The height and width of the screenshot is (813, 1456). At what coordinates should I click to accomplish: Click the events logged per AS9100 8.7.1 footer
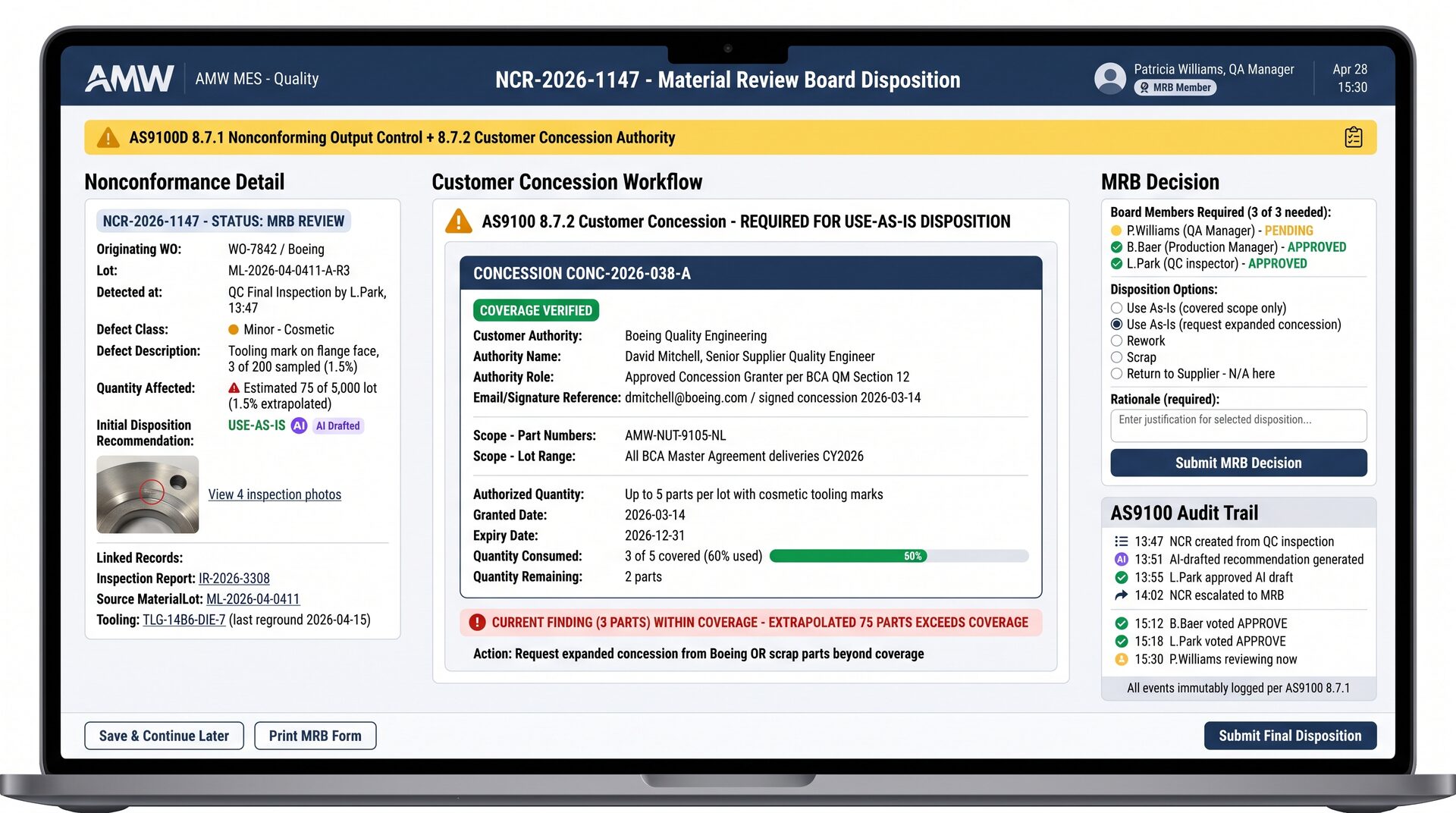tap(1238, 689)
